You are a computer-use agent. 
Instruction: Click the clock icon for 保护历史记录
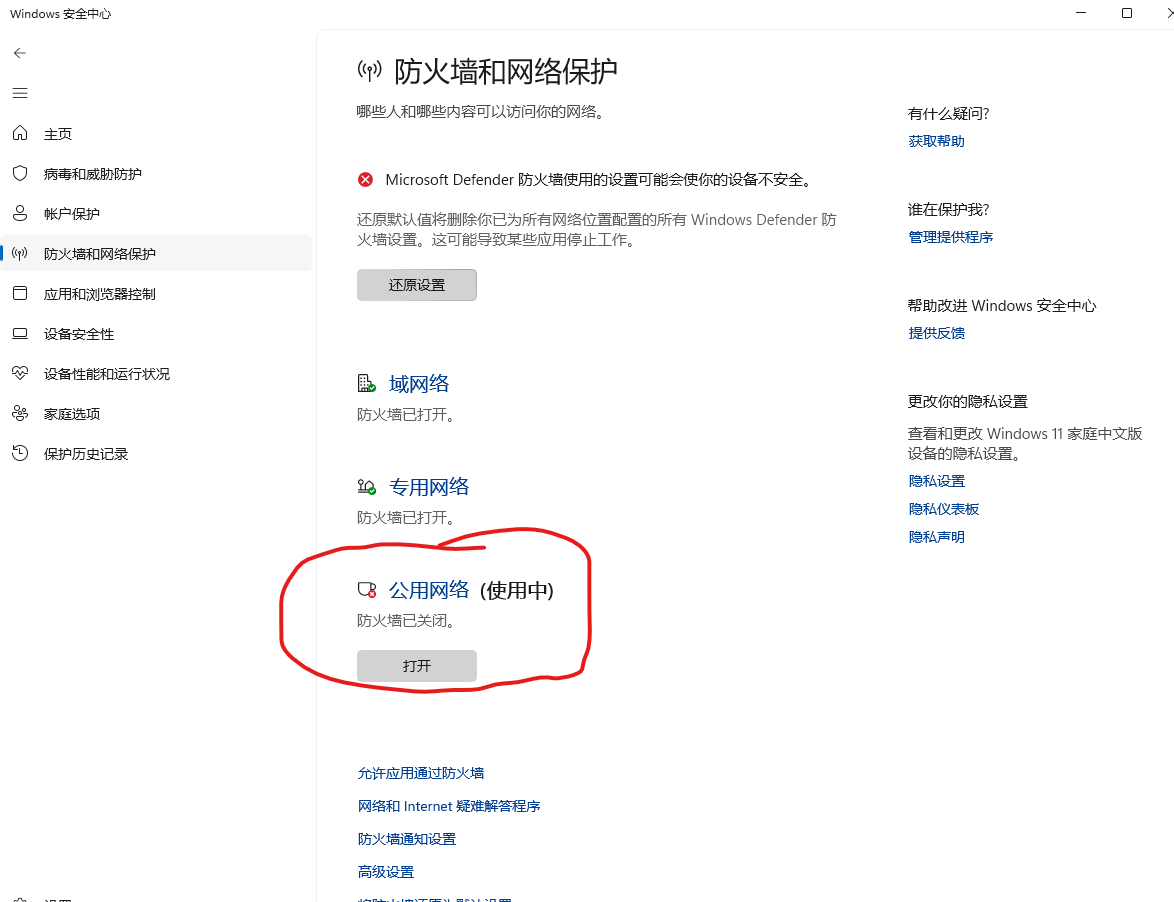[x=20, y=453]
